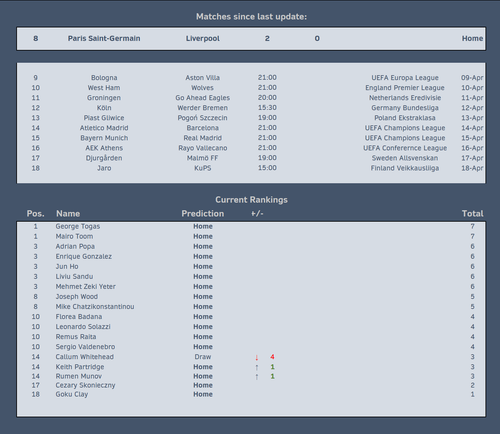Click Sweden Allsvenskan competition
The width and height of the screenshot is (500, 434).
point(405,158)
